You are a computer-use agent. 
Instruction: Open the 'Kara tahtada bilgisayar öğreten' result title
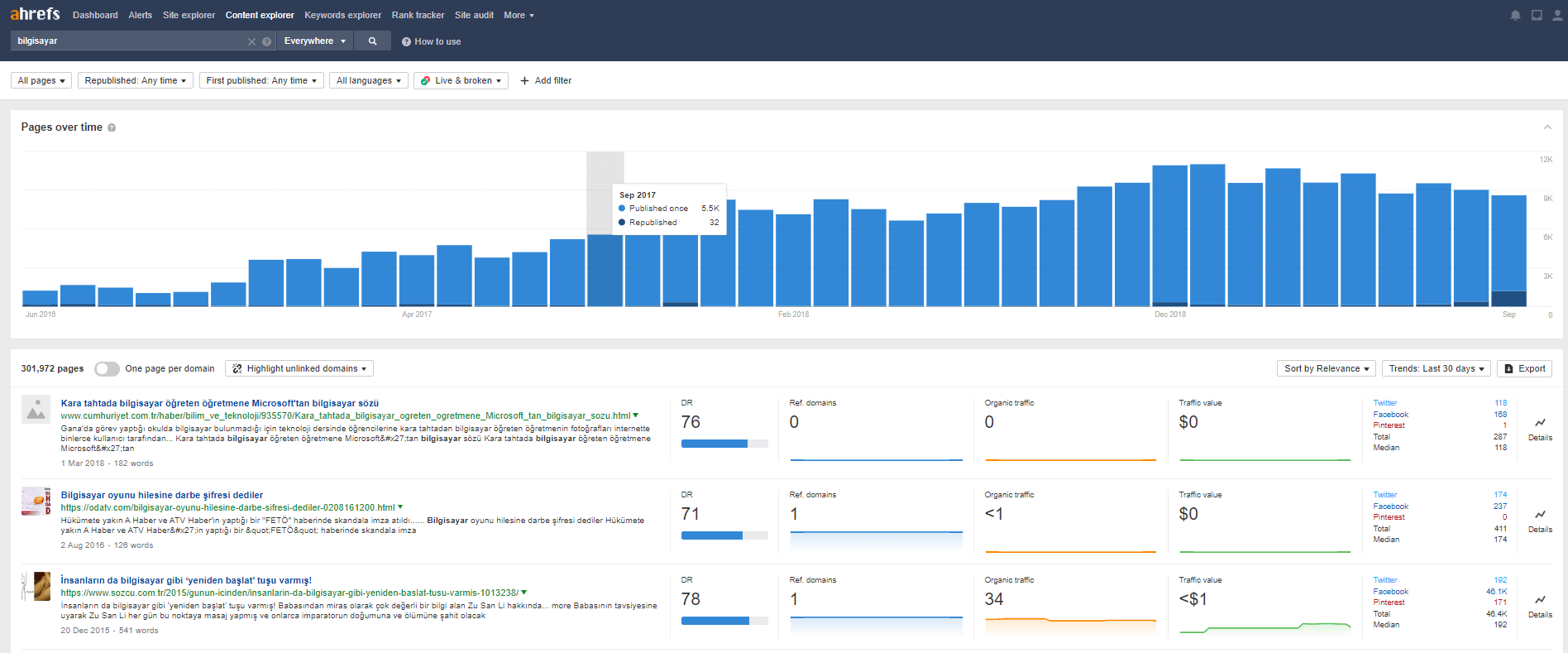[220, 403]
